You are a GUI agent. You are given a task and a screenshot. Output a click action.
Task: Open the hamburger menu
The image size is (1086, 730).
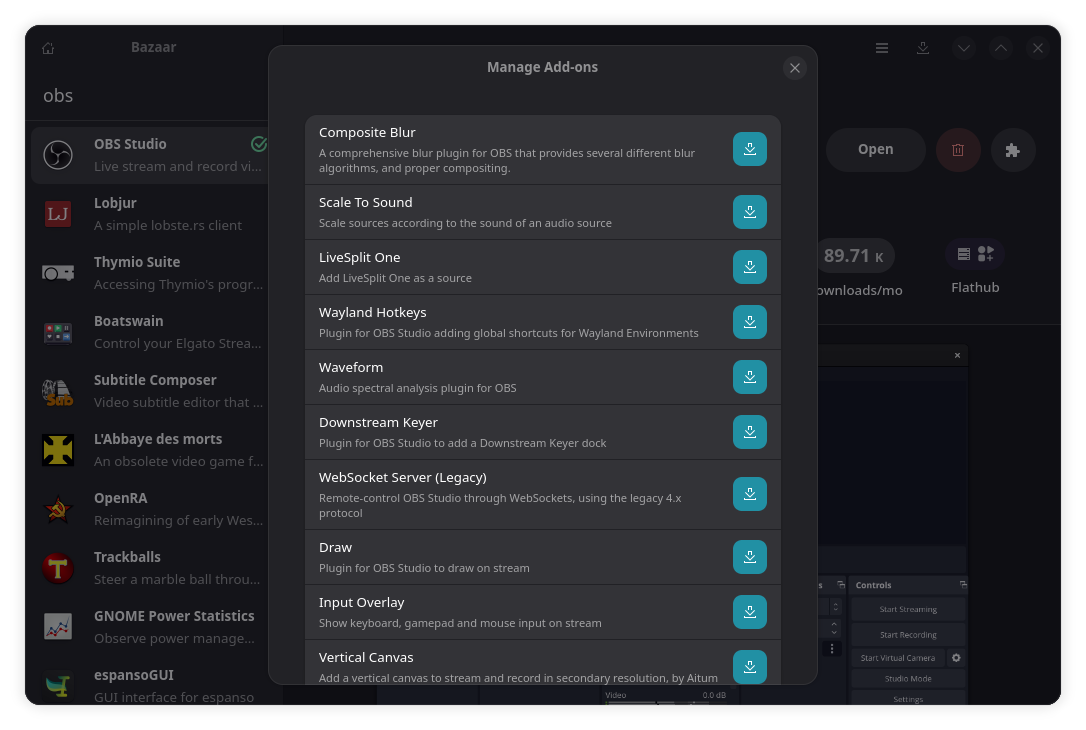coord(881,47)
